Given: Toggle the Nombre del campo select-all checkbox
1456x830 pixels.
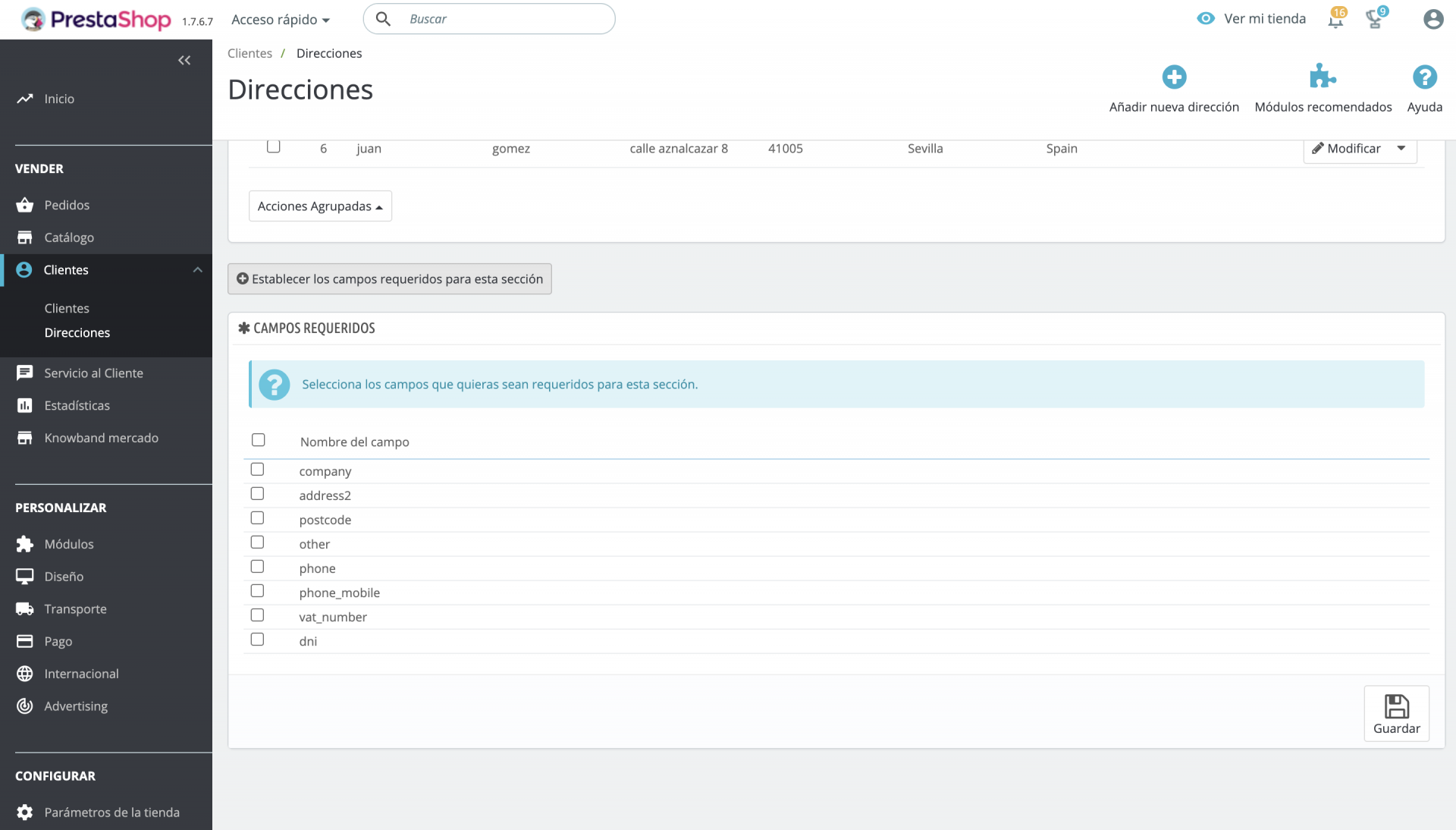Looking at the screenshot, I should (259, 440).
